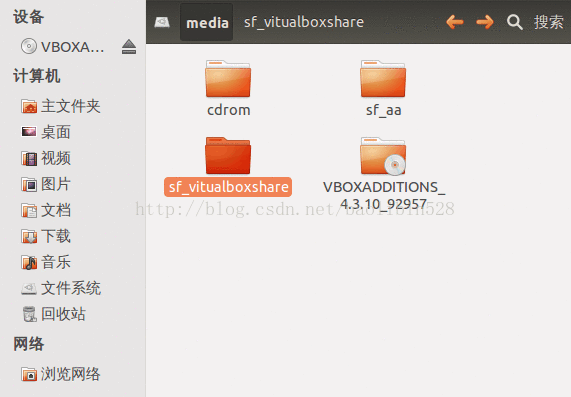The width and height of the screenshot is (571, 397).
Task: Click the 下载 downloads folder icon
Action: tap(29, 236)
